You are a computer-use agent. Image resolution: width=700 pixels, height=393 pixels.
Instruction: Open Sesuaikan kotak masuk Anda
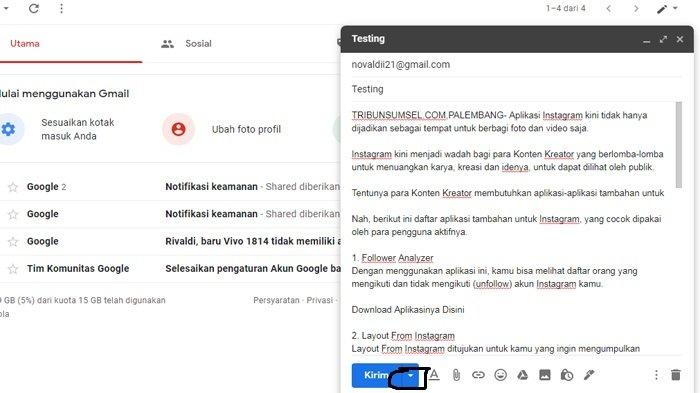[x=78, y=129]
